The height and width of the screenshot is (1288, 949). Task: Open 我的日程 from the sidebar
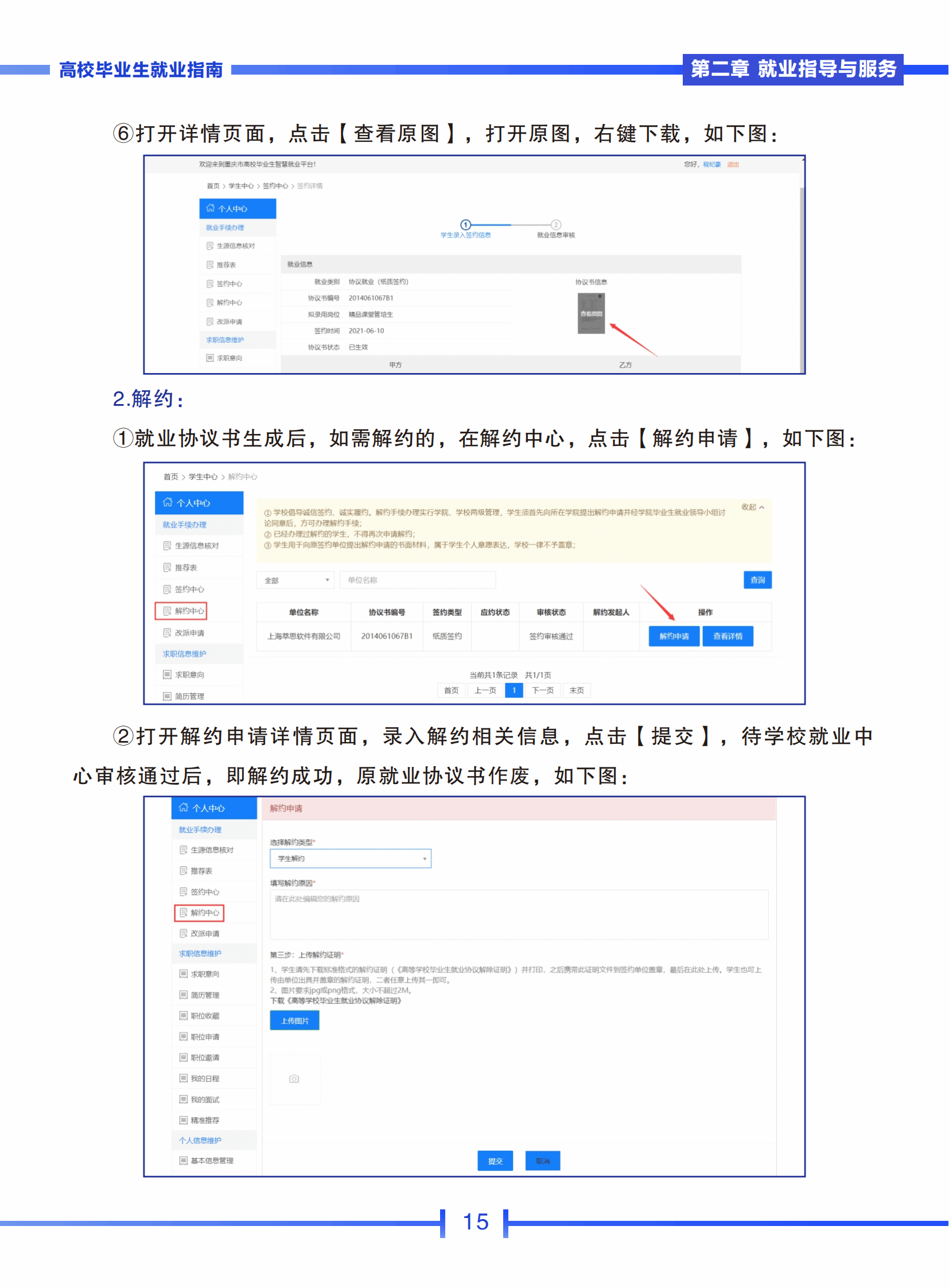click(x=204, y=1079)
